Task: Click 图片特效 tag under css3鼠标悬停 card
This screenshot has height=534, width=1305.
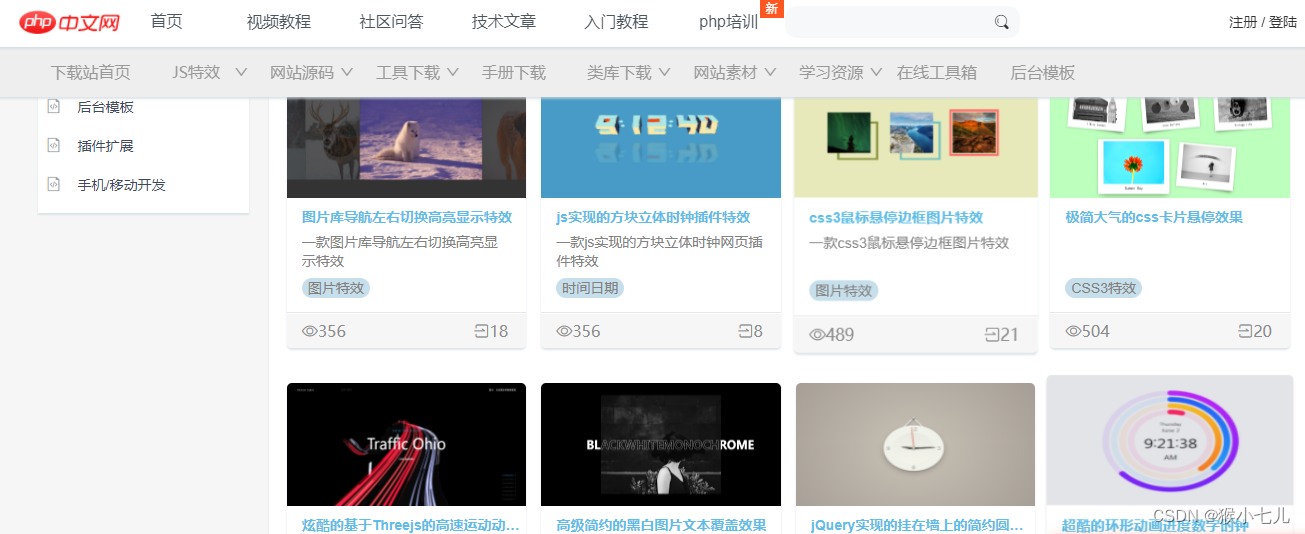Action: (843, 291)
